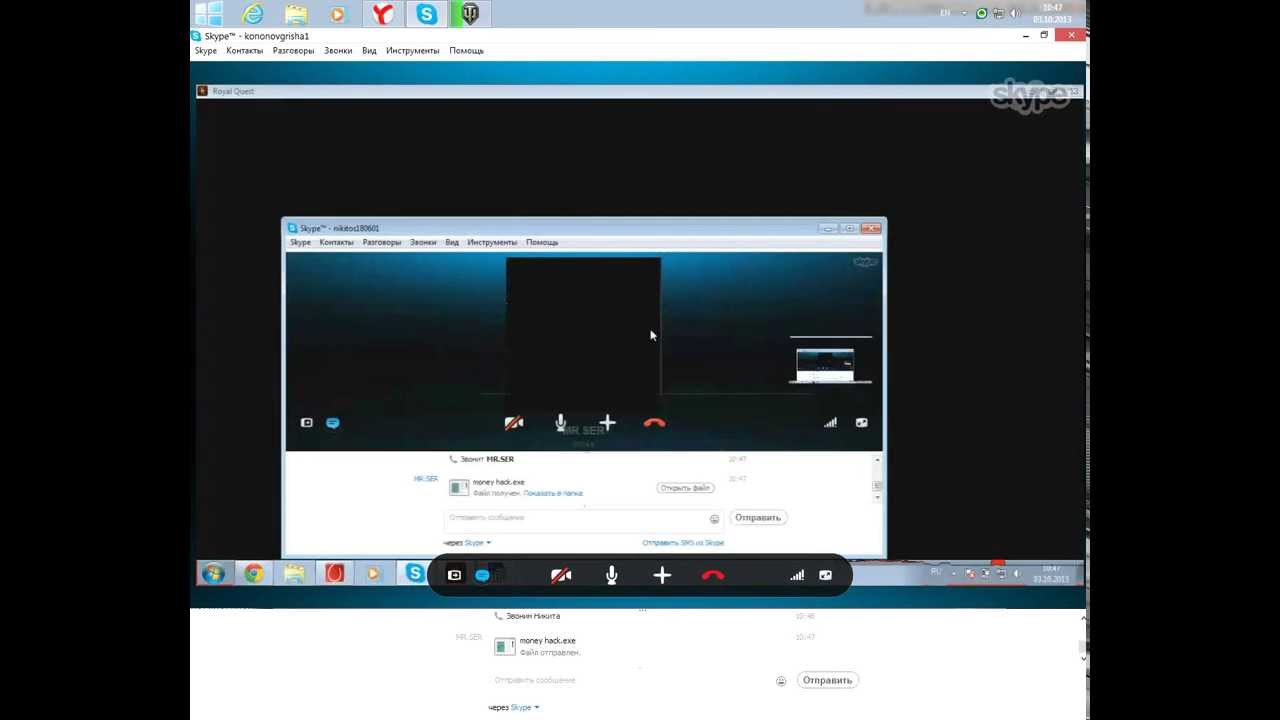Open media player icon on top taskbar
The image size is (1280, 720).
pos(337,14)
